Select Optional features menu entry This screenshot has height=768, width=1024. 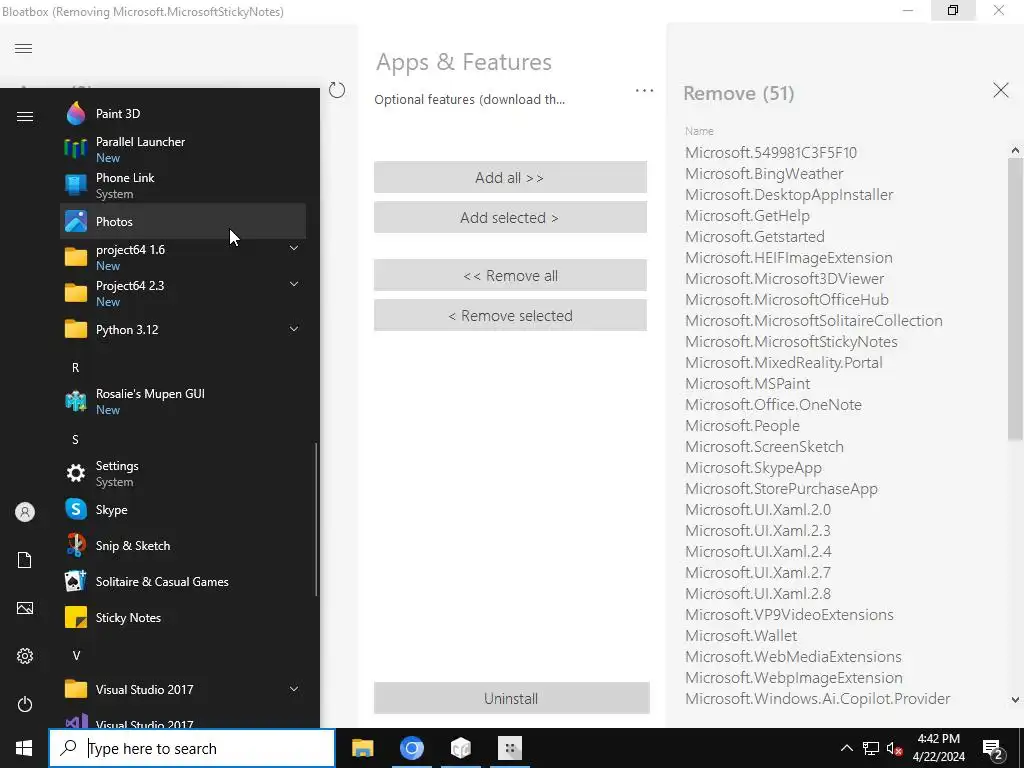[470, 99]
